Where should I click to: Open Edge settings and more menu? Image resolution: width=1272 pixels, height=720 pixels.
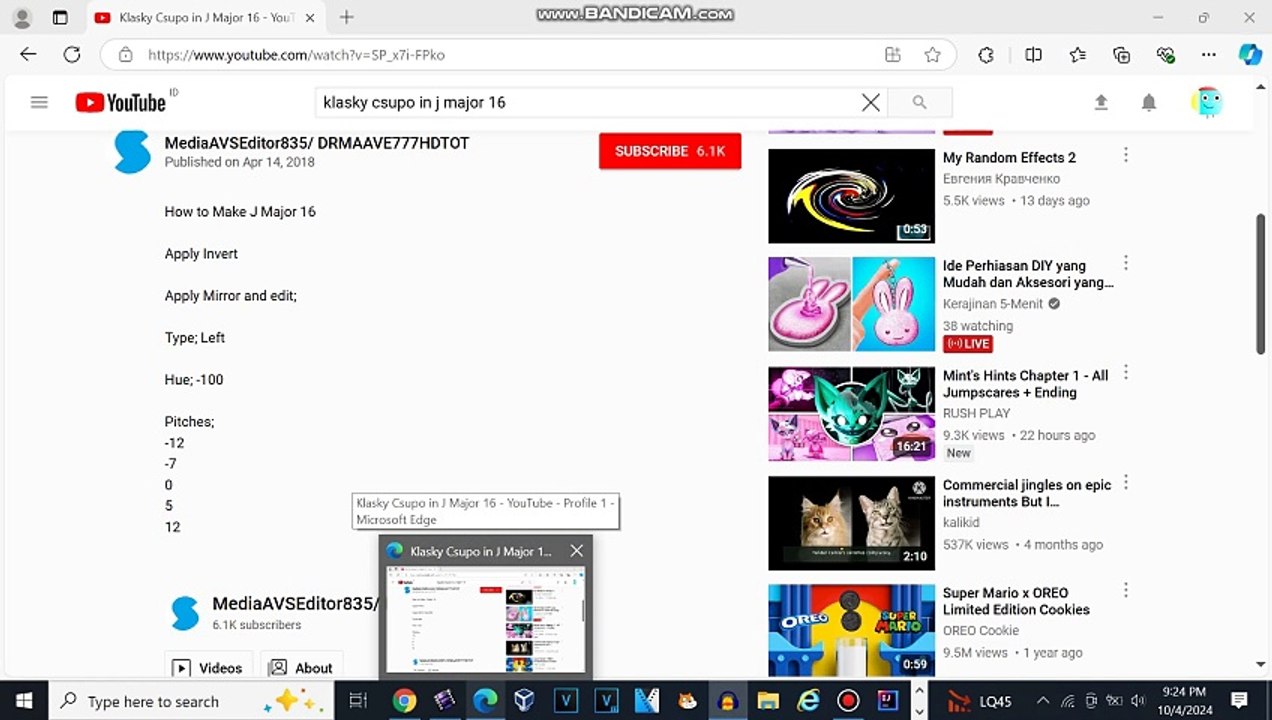1208,55
